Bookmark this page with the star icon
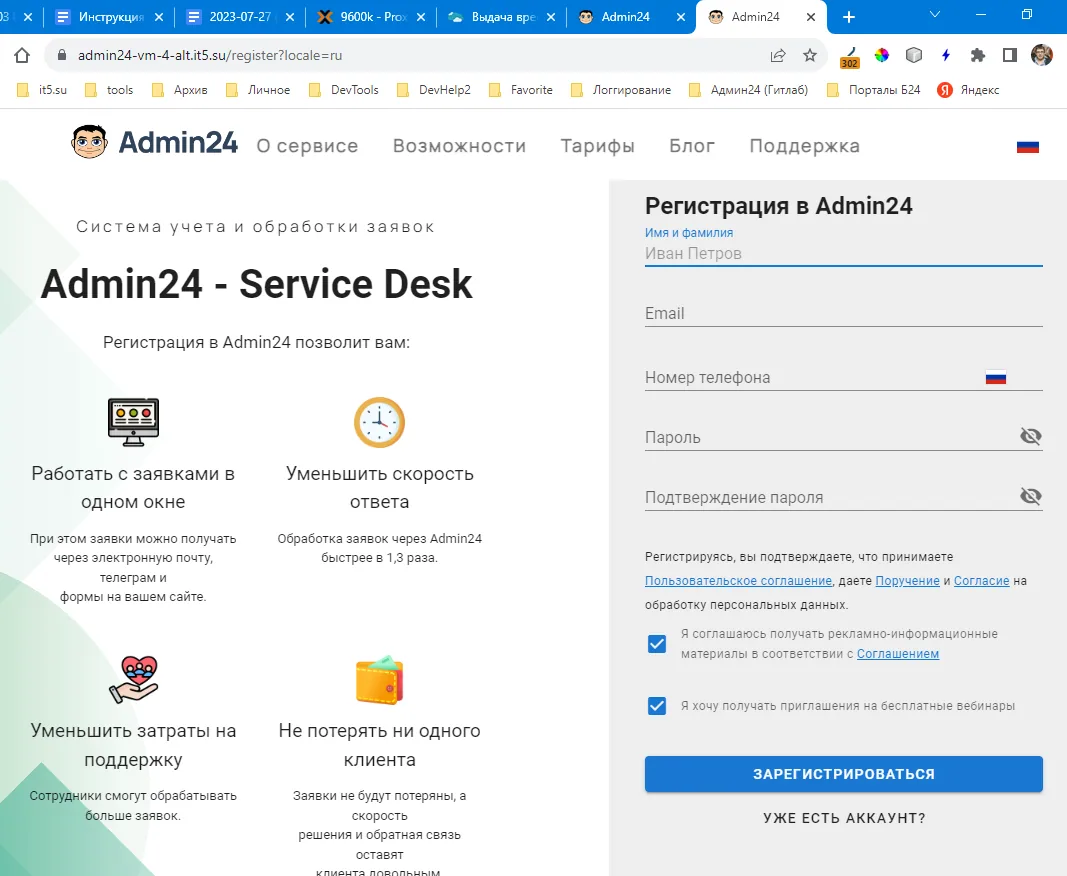This screenshot has width=1067, height=876. coord(810,55)
